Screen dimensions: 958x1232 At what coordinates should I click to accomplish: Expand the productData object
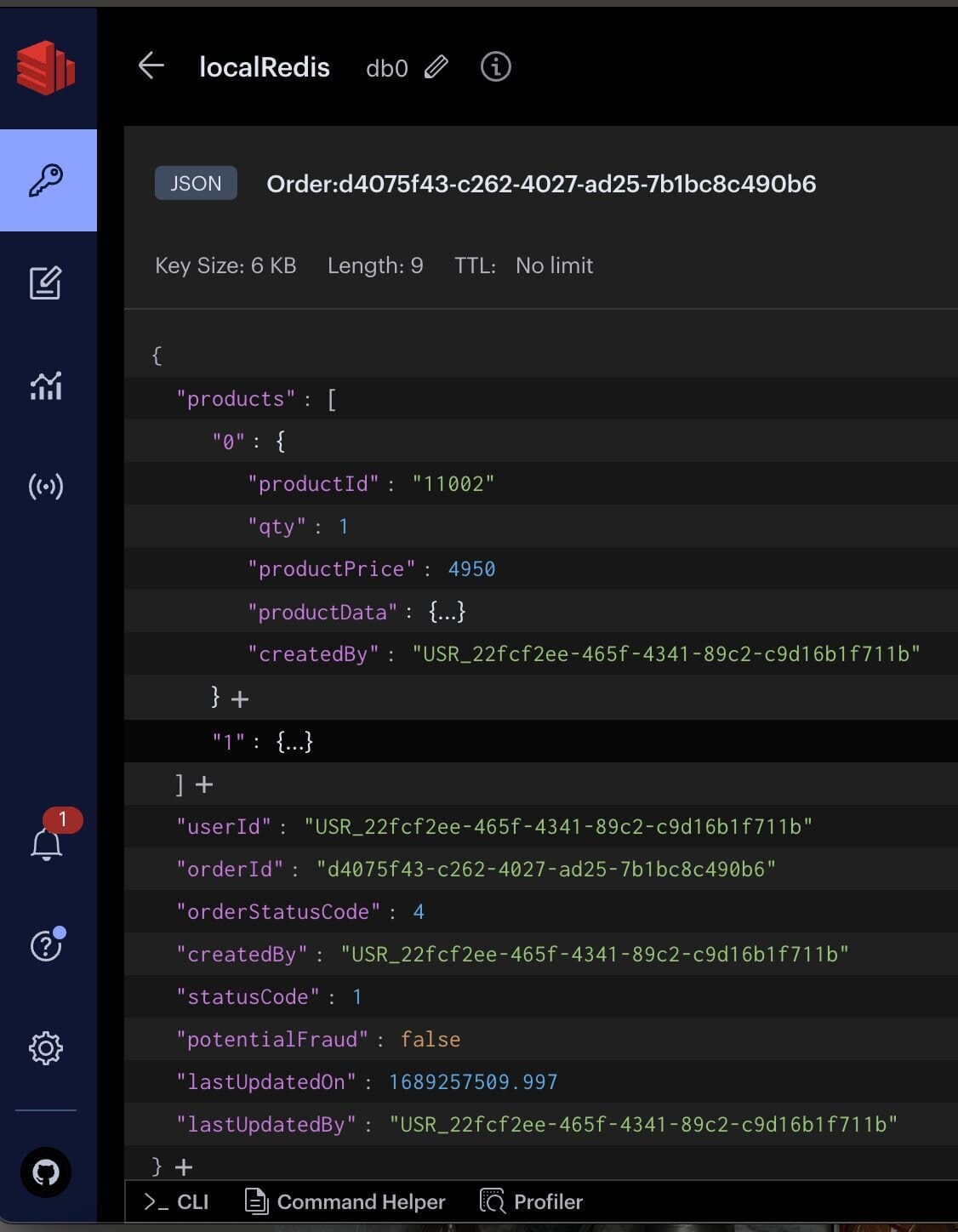click(446, 611)
